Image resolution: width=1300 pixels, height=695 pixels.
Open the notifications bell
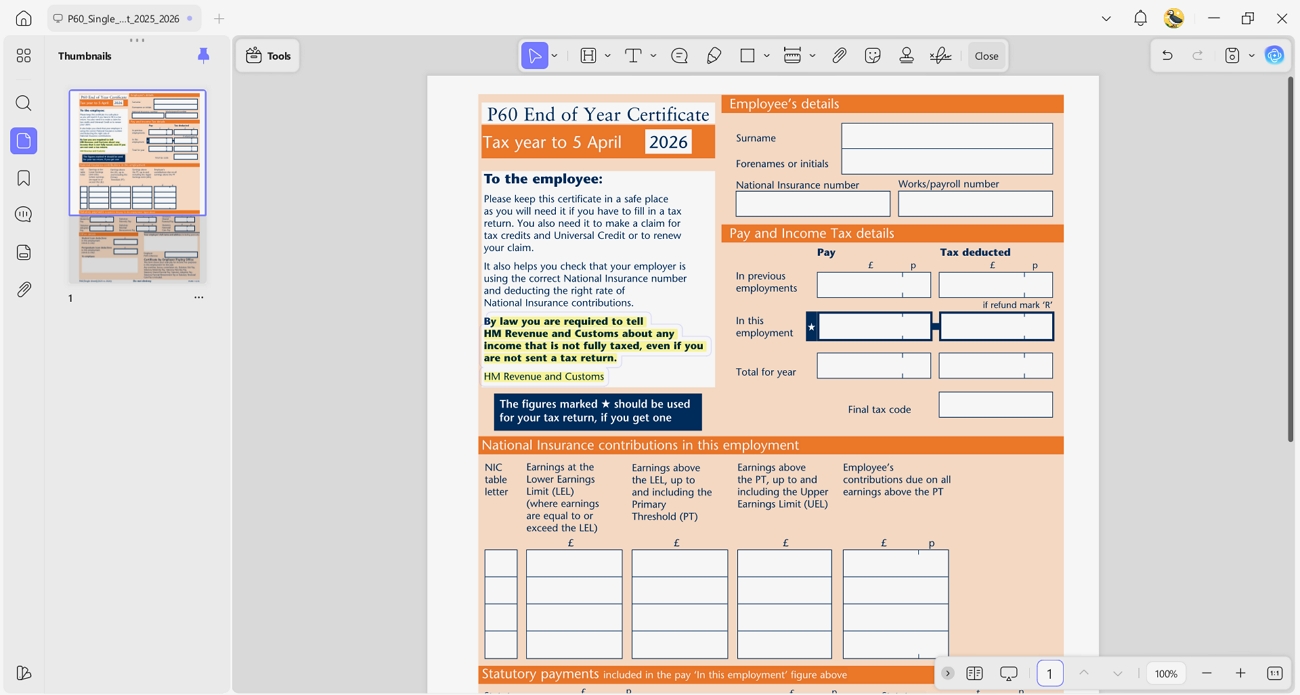pos(1141,18)
